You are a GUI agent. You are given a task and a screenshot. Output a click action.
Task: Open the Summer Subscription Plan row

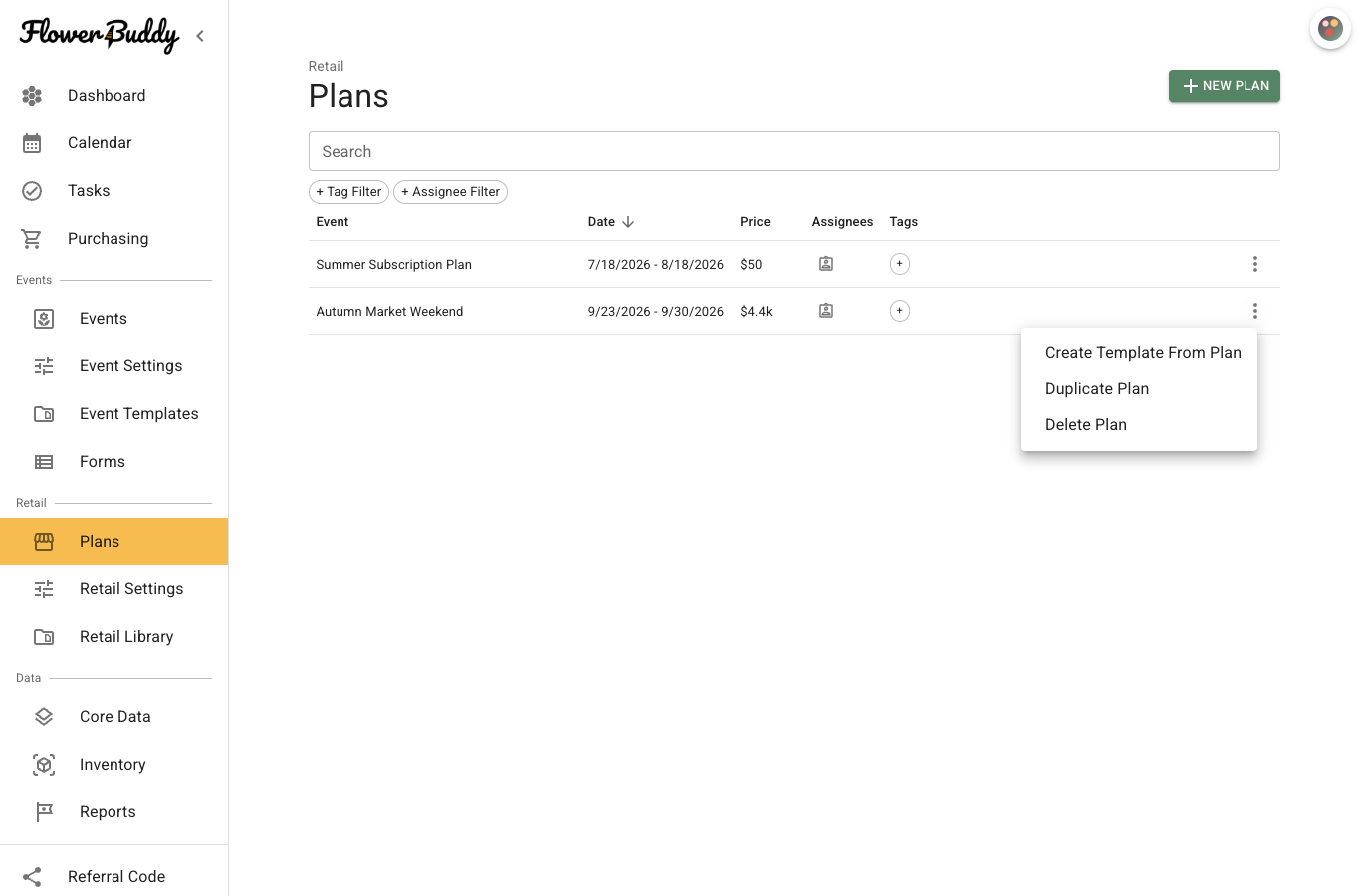pos(794,264)
